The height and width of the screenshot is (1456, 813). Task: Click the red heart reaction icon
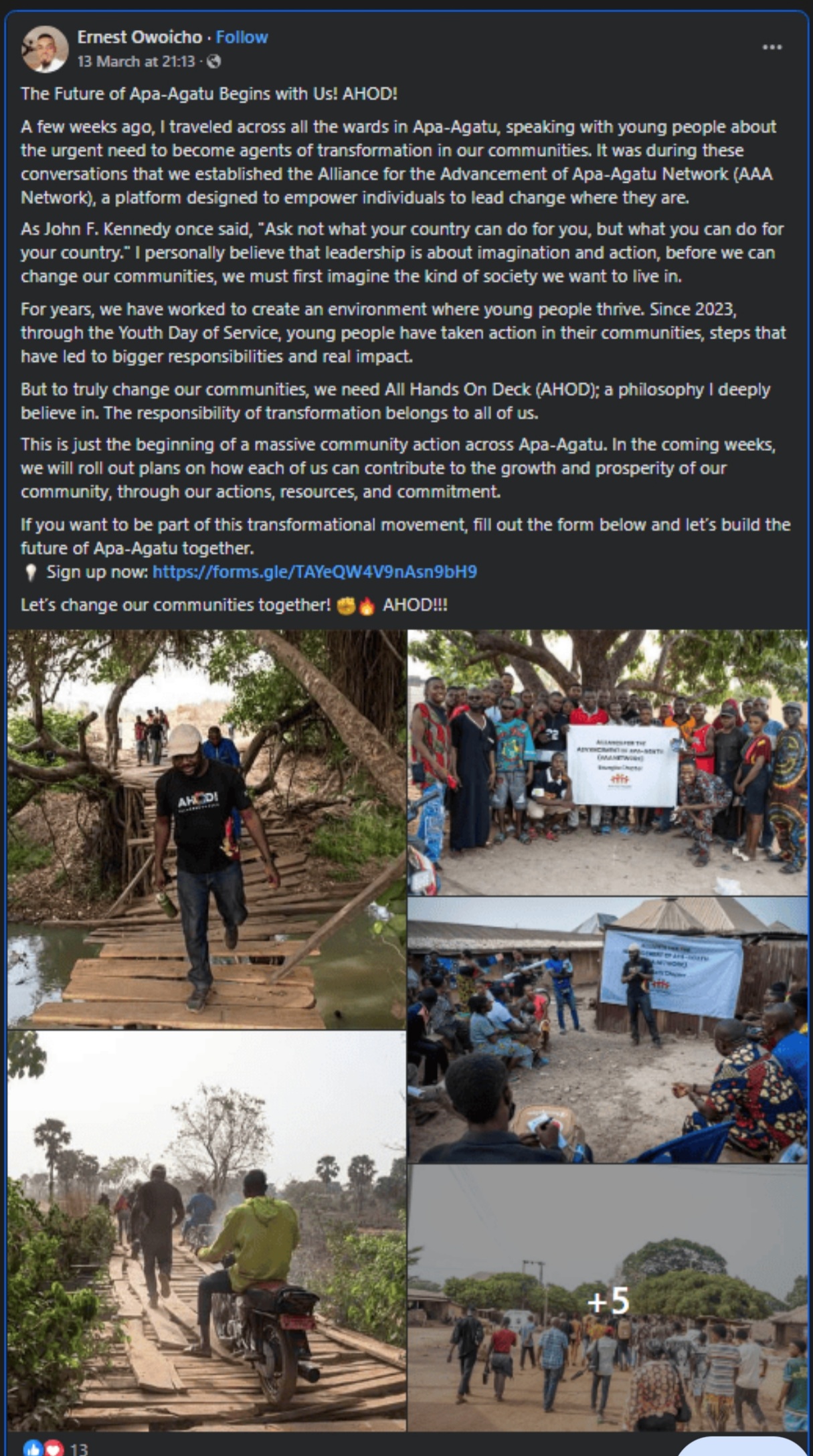(54, 1449)
